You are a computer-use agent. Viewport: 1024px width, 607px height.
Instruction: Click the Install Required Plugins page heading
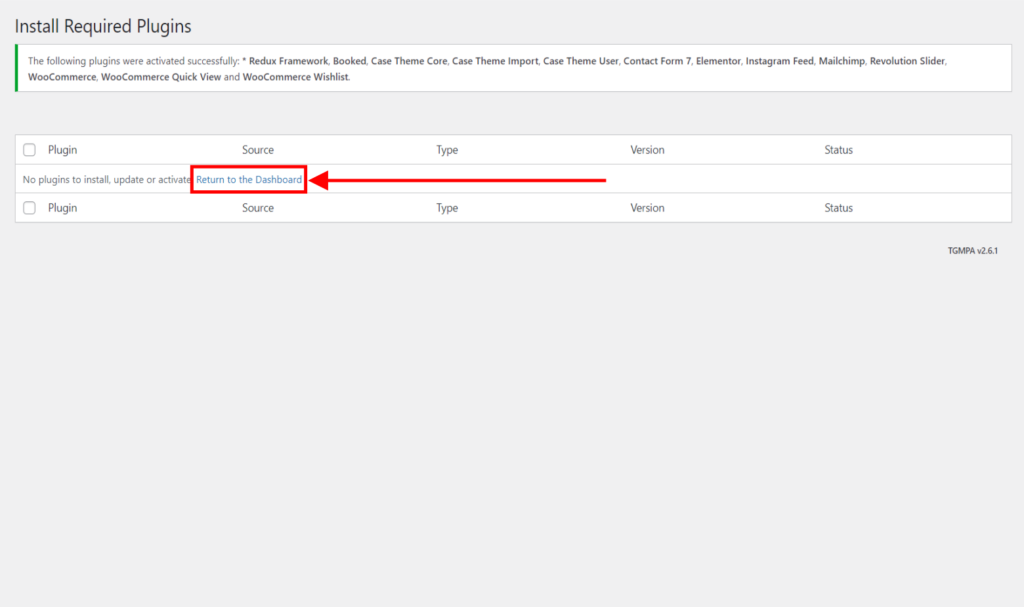tap(103, 26)
